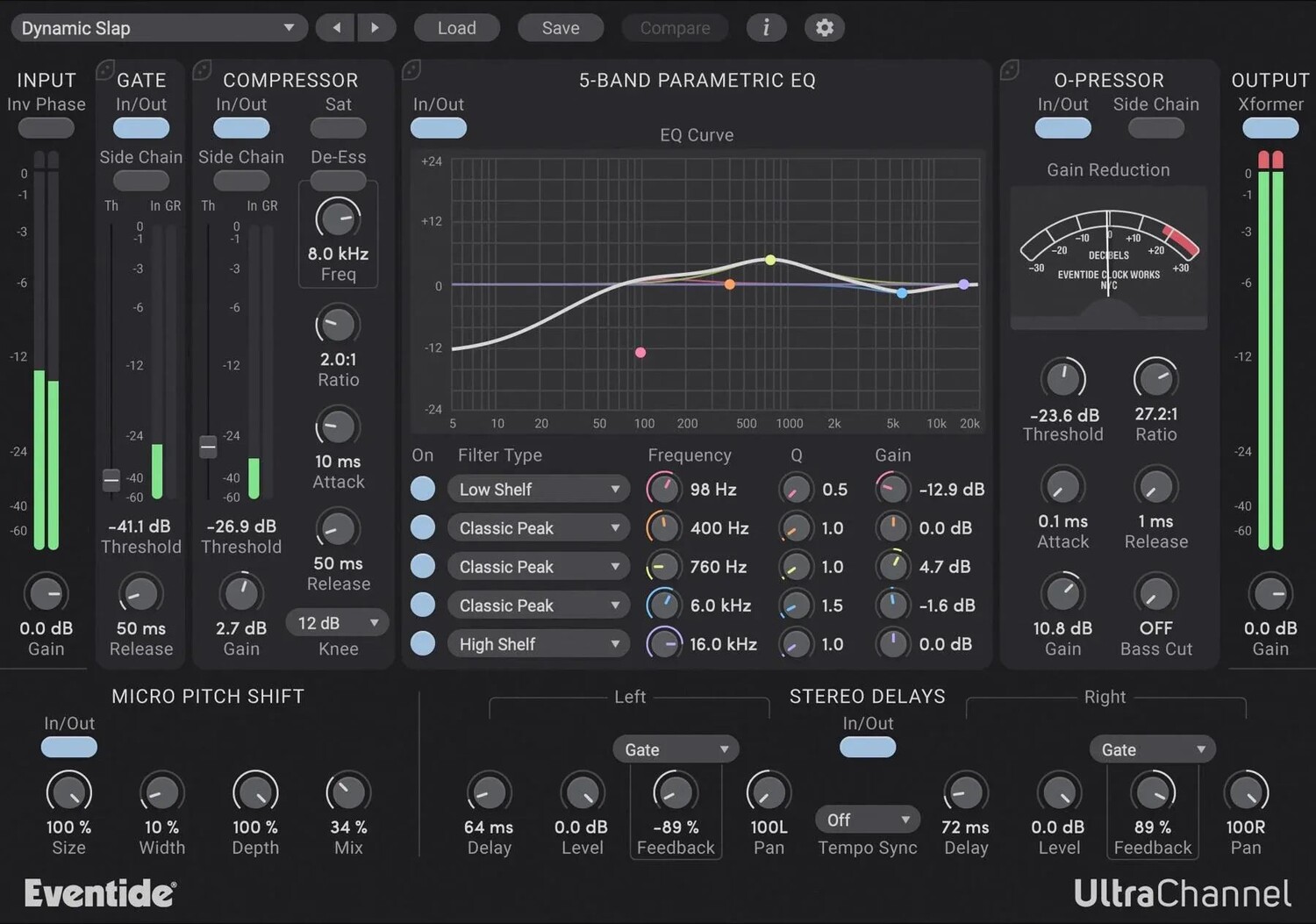Open the Dynamic Slap preset dropdown
The width and height of the screenshot is (1316, 924).
[159, 28]
